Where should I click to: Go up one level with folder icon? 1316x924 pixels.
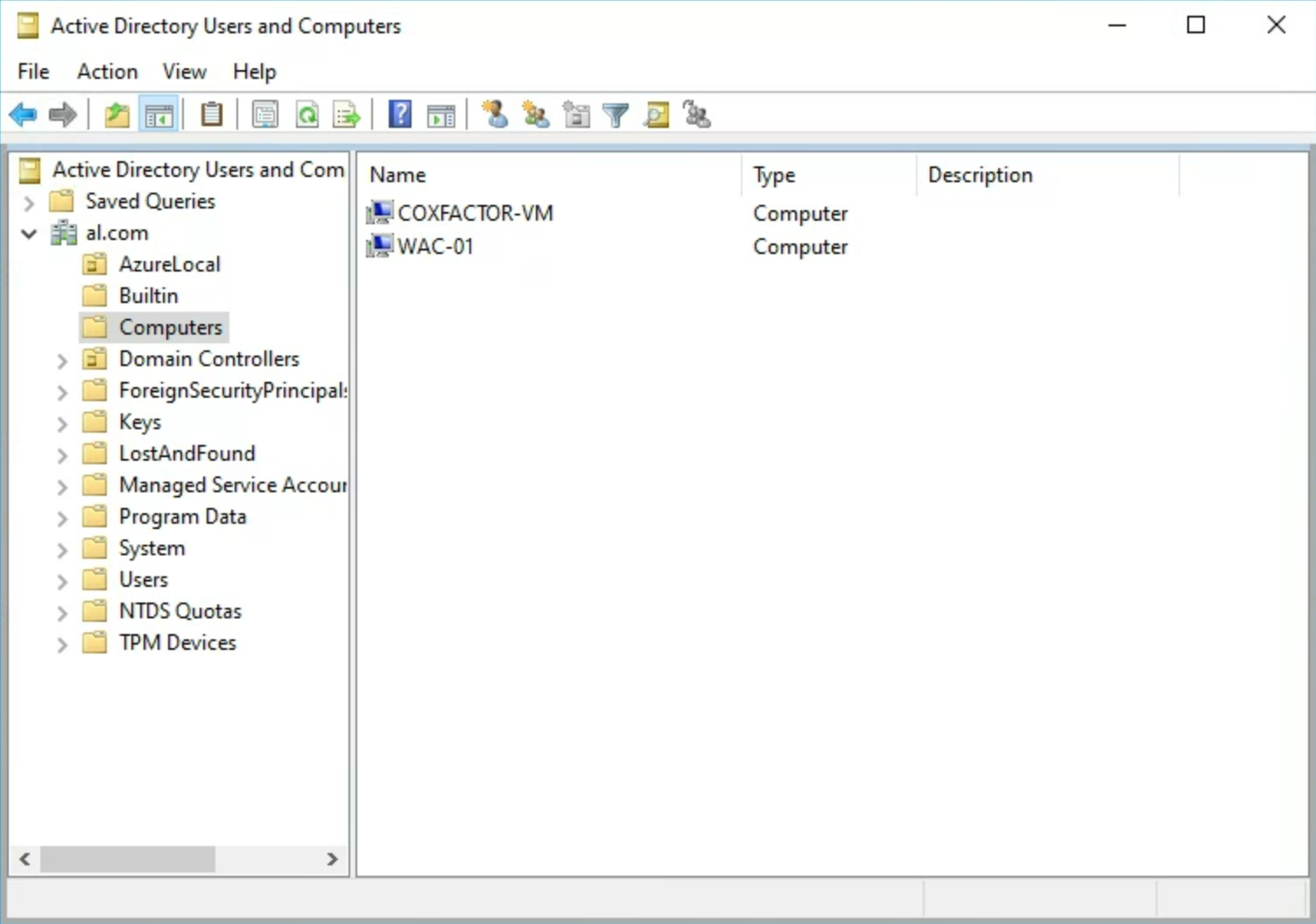pos(117,115)
